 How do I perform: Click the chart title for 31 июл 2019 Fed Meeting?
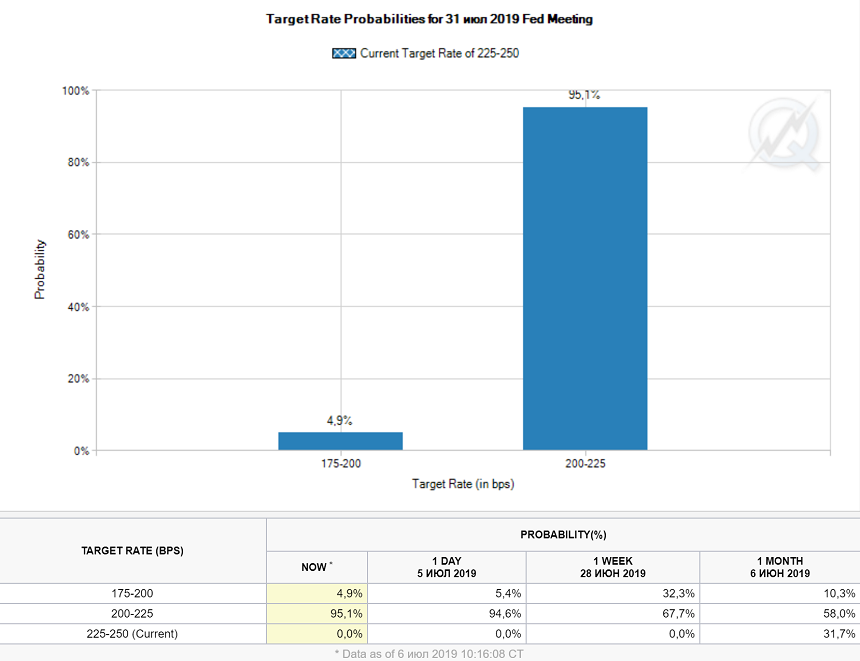(429, 19)
